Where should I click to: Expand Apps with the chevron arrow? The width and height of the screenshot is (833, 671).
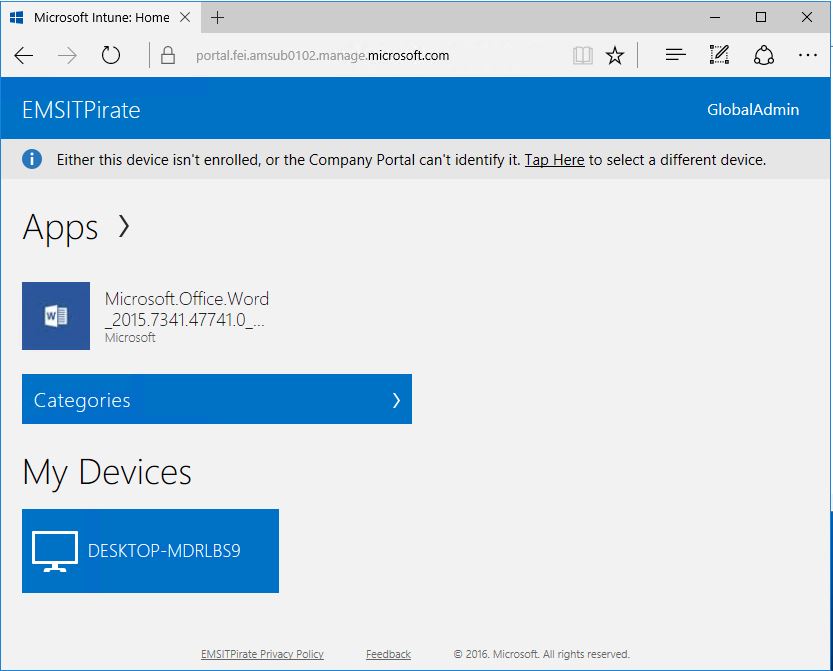click(x=124, y=226)
